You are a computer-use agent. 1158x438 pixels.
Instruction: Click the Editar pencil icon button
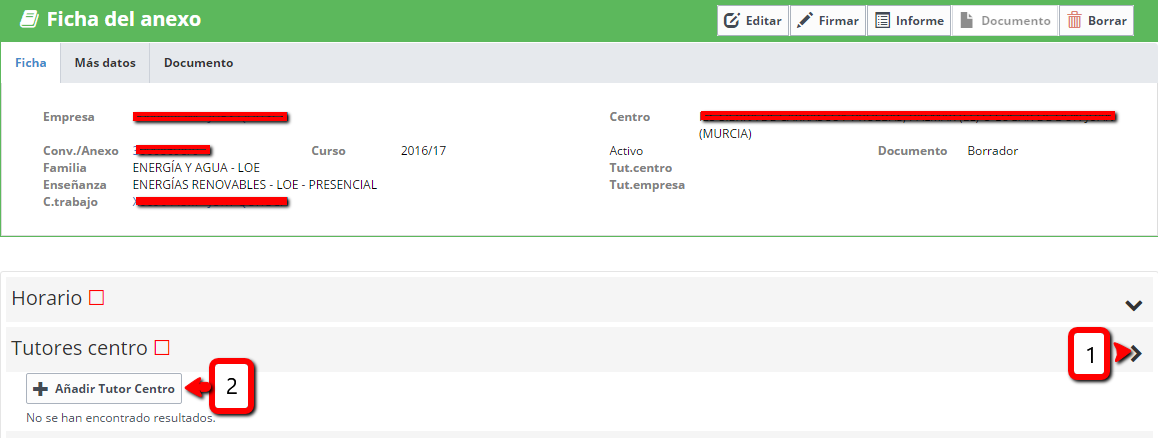(x=732, y=20)
